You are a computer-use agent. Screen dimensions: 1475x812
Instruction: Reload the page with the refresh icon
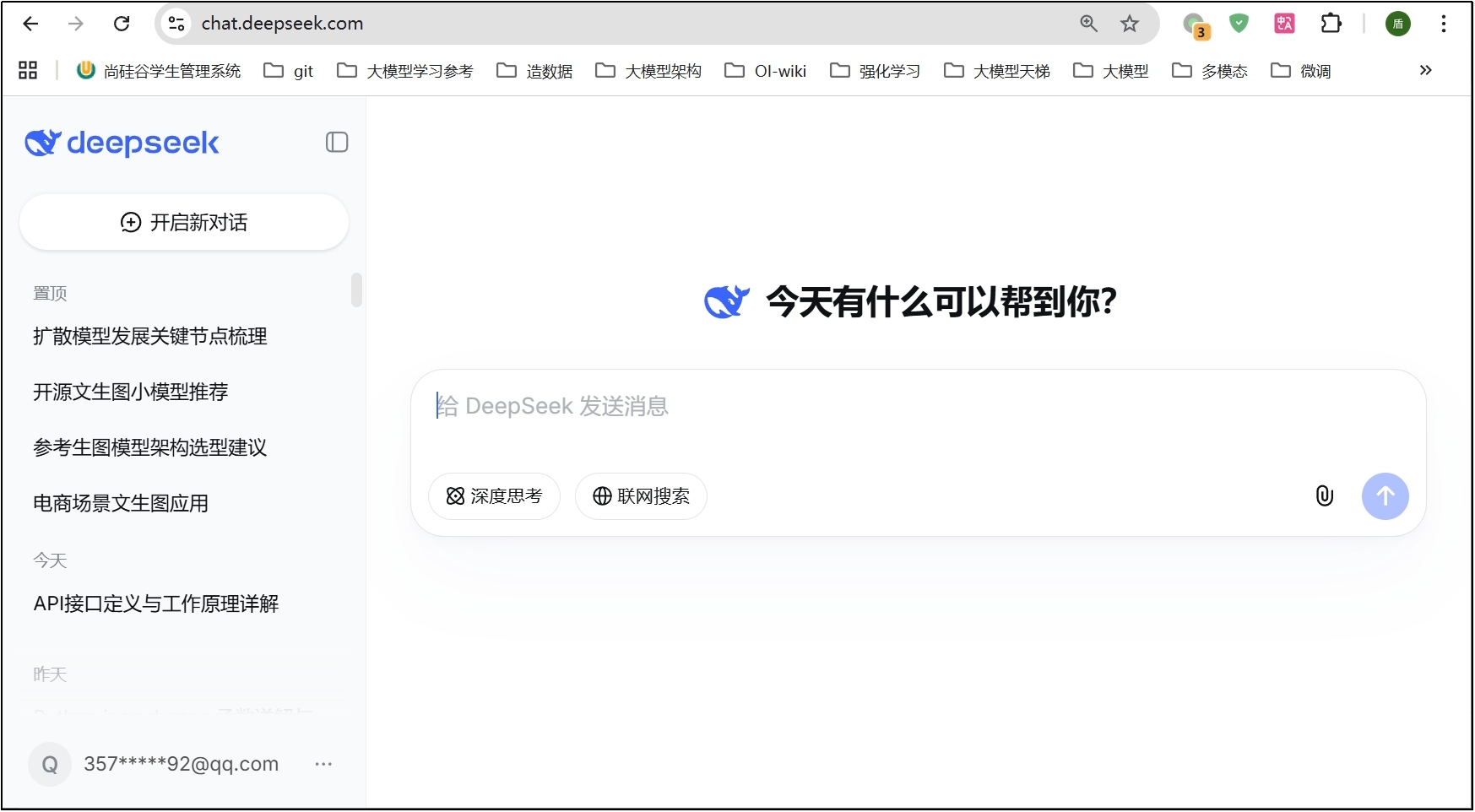(x=122, y=24)
